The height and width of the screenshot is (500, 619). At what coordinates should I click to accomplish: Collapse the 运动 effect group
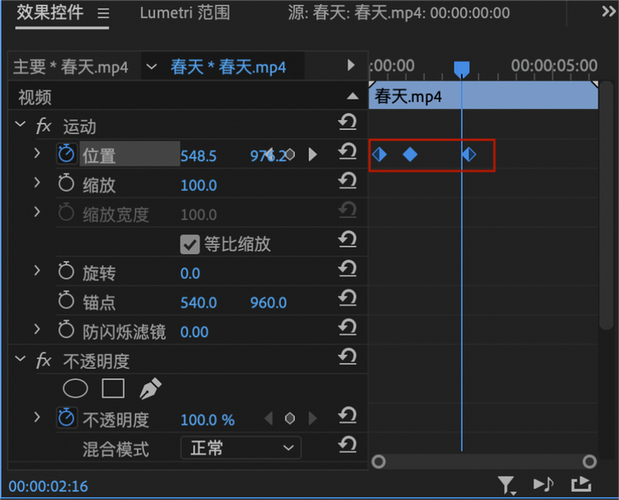pos(20,124)
